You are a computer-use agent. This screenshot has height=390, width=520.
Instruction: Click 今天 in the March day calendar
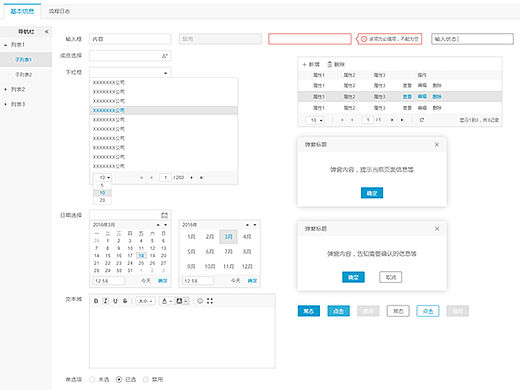[x=146, y=281]
